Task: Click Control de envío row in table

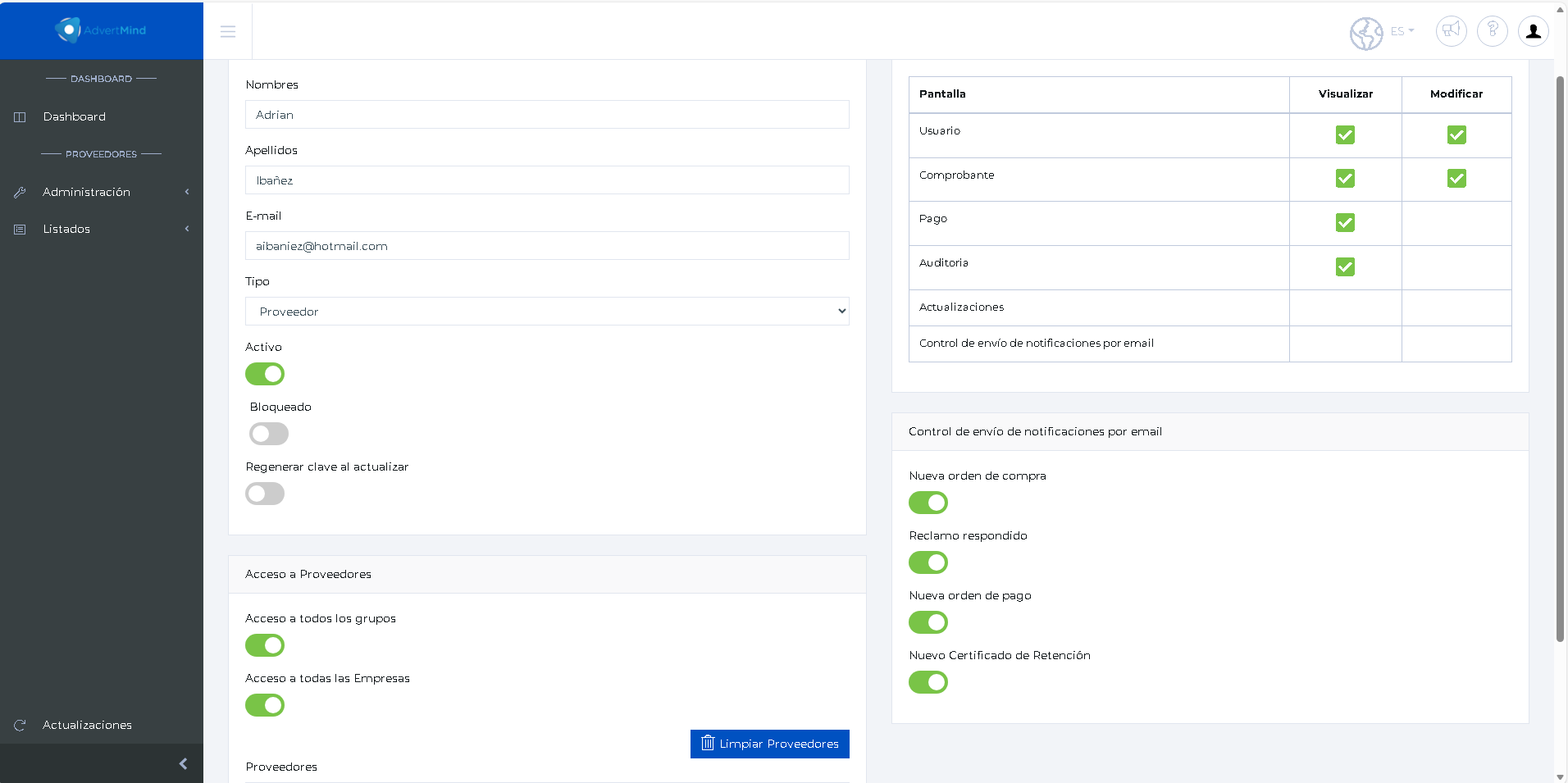Action: [1036, 343]
